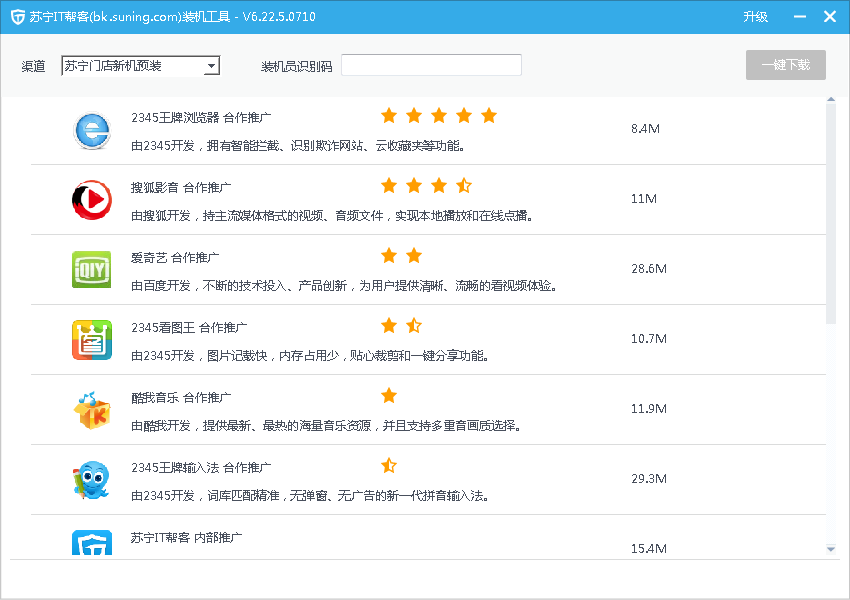
Task: Click the scrollbar down arrow
Action: [831, 549]
